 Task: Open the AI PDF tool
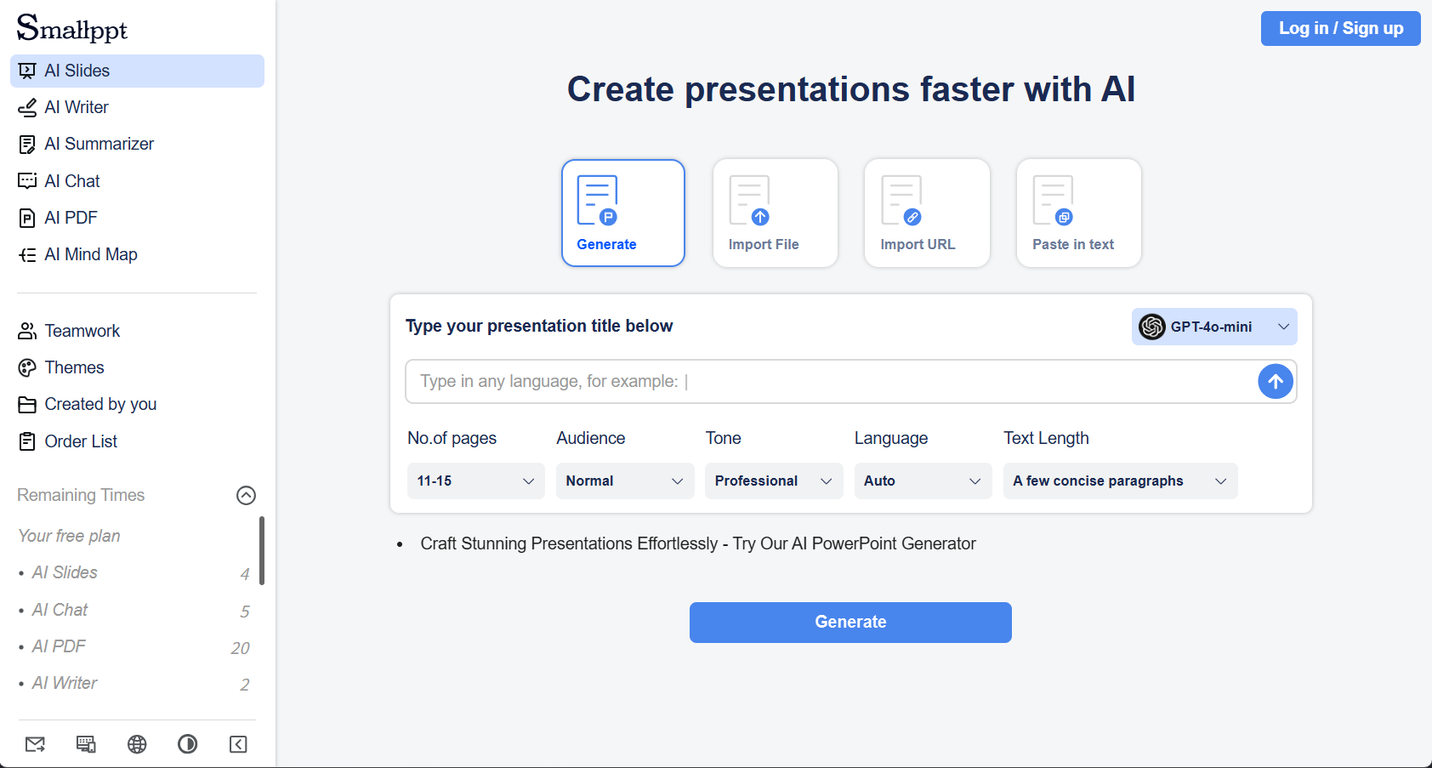pos(70,217)
